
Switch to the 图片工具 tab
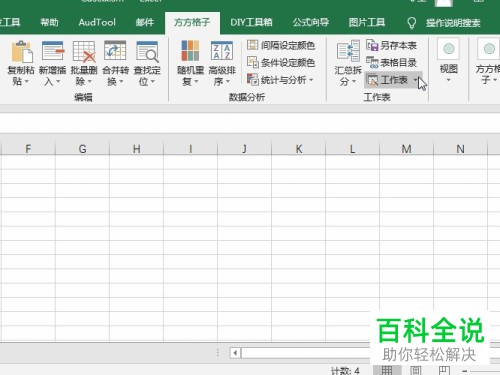(x=367, y=22)
